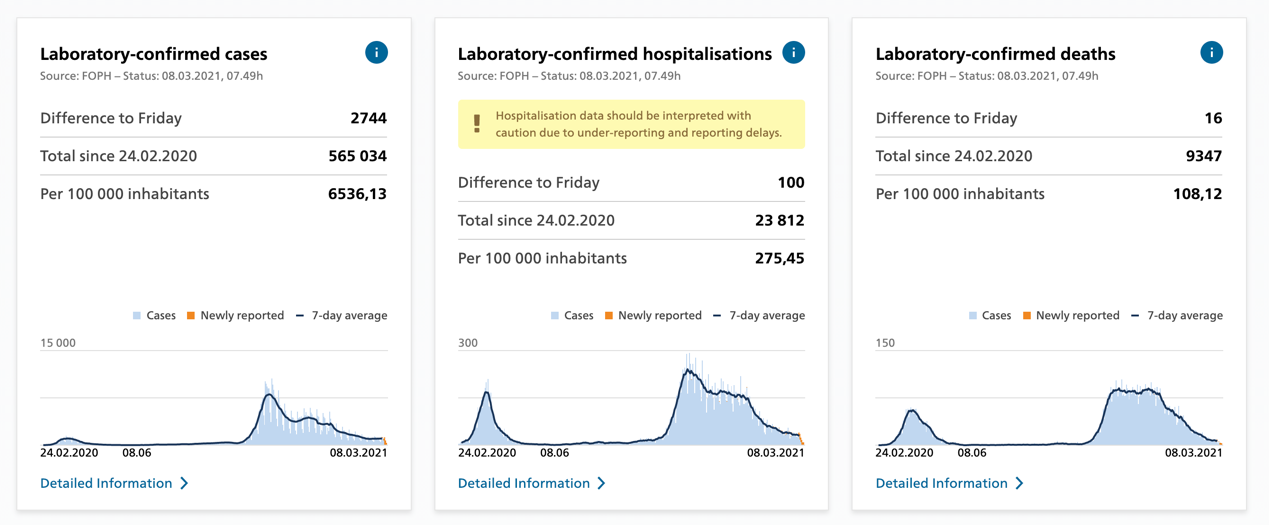
Task: Click orange Newly reported swatch in deaths legend
Action: coord(1027,316)
